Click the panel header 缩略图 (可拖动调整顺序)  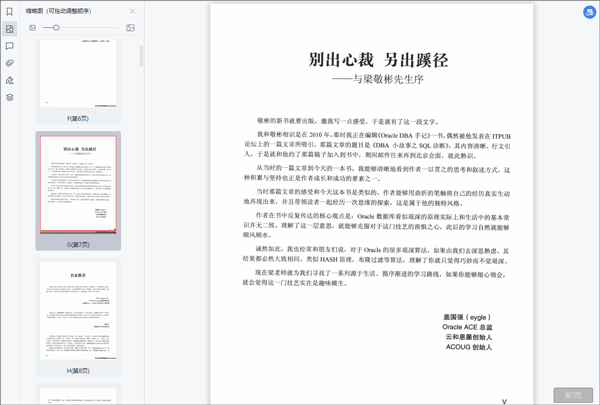pyautogui.click(x=59, y=11)
